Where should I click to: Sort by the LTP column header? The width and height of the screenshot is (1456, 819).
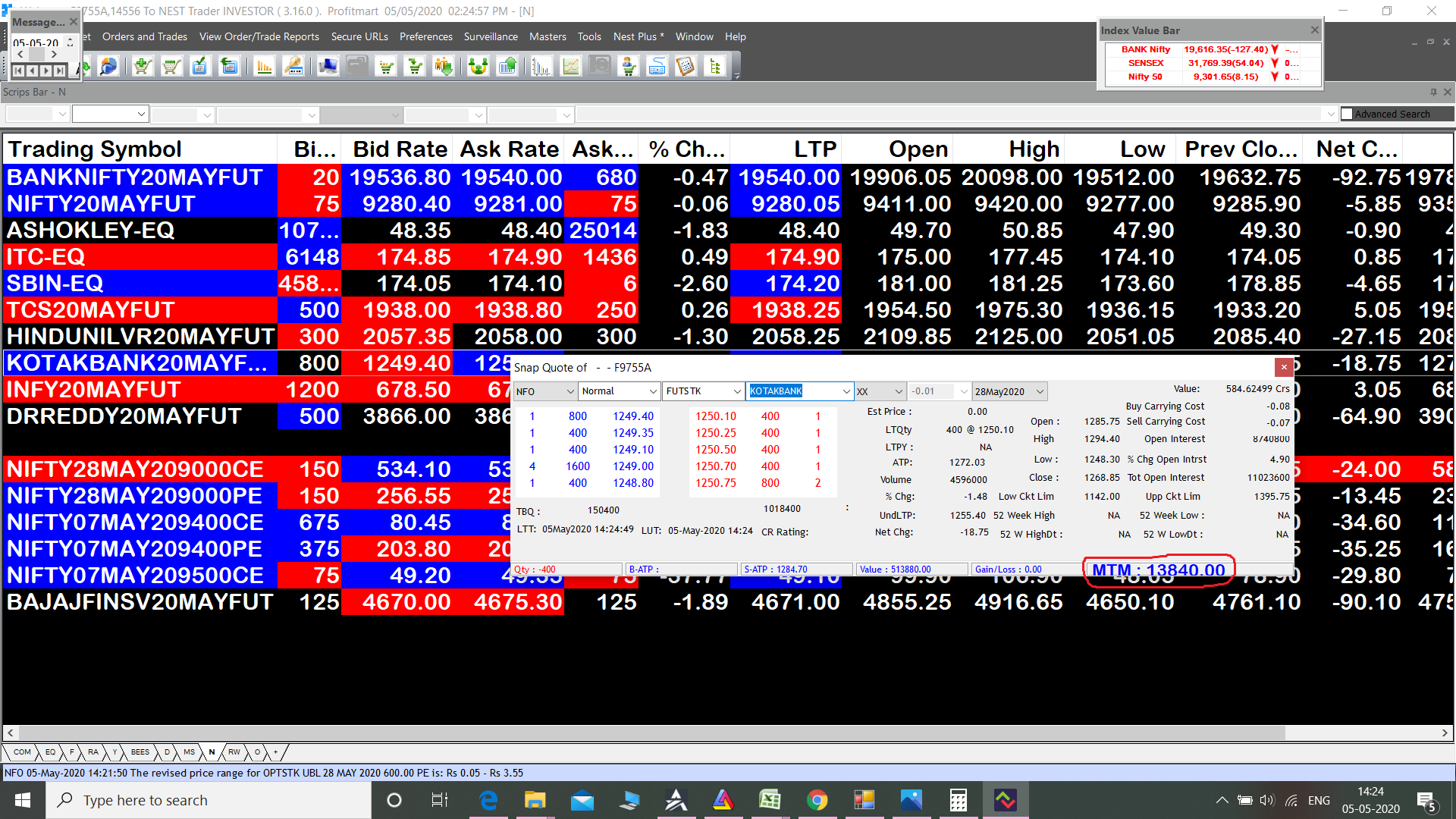pyautogui.click(x=786, y=149)
